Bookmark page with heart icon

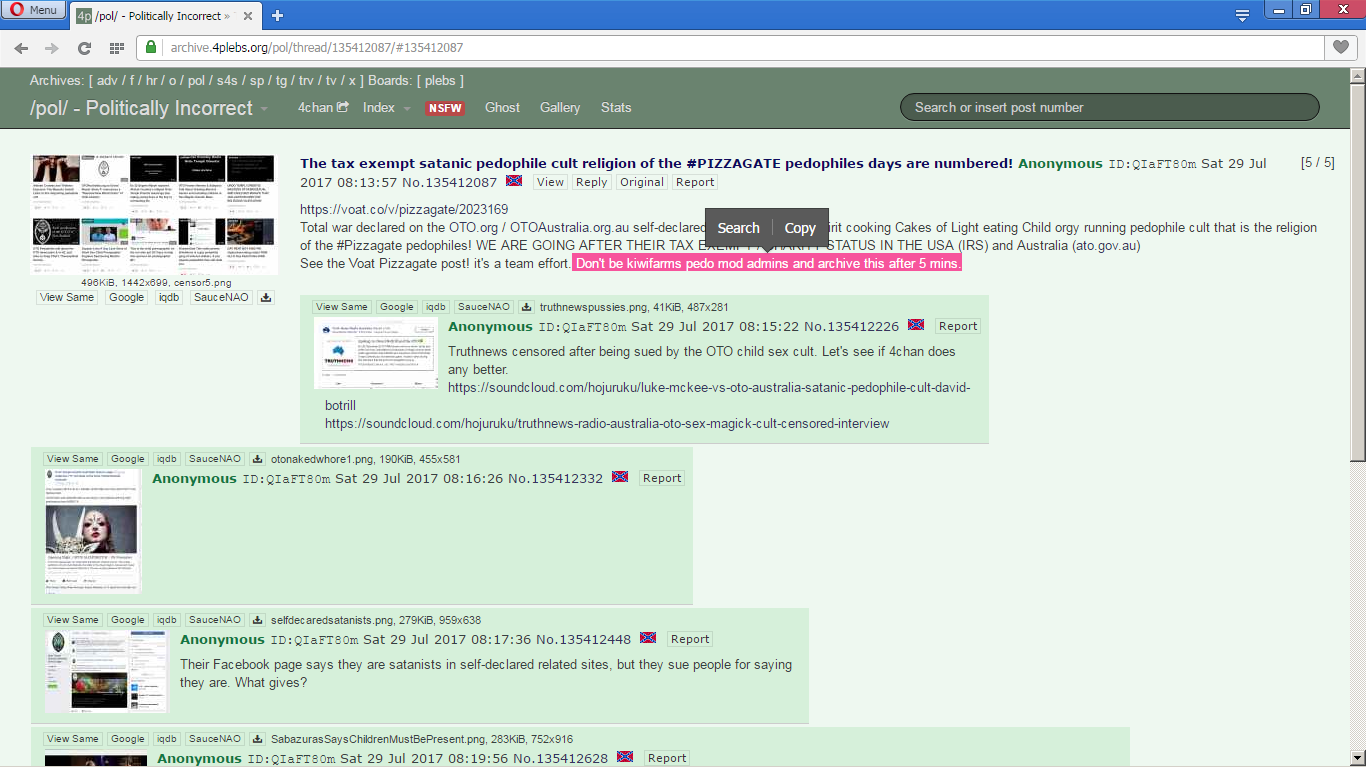pyautogui.click(x=1340, y=47)
